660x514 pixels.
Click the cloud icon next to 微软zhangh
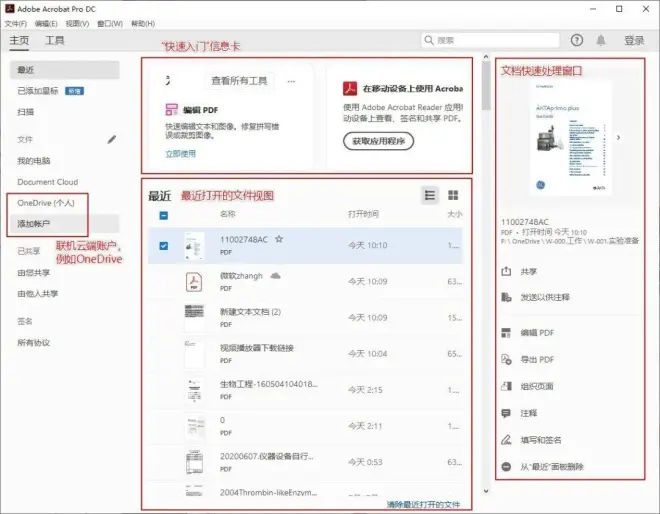tap(276, 276)
